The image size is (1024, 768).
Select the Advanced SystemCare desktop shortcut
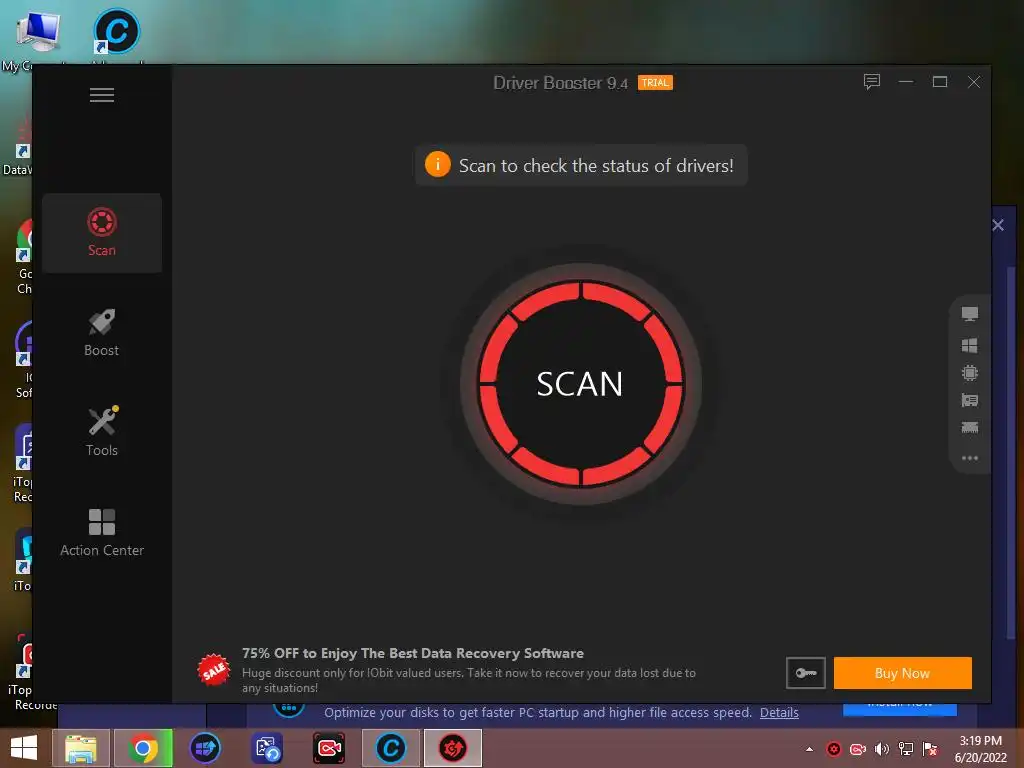coord(117,31)
